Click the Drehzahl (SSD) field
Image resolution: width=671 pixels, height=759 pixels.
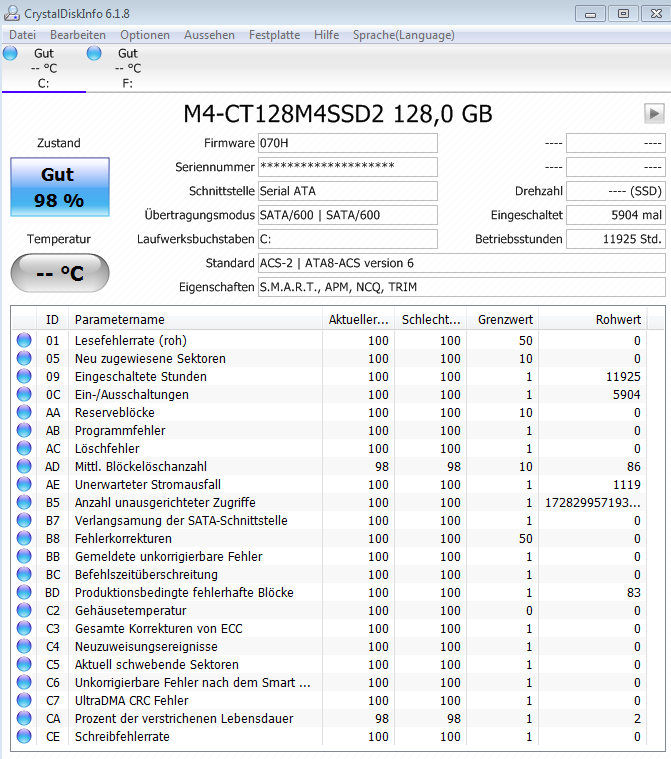[616, 191]
